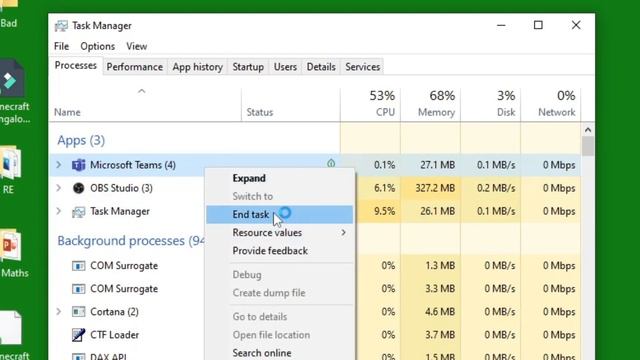Click the Background processes group heading

131,241
